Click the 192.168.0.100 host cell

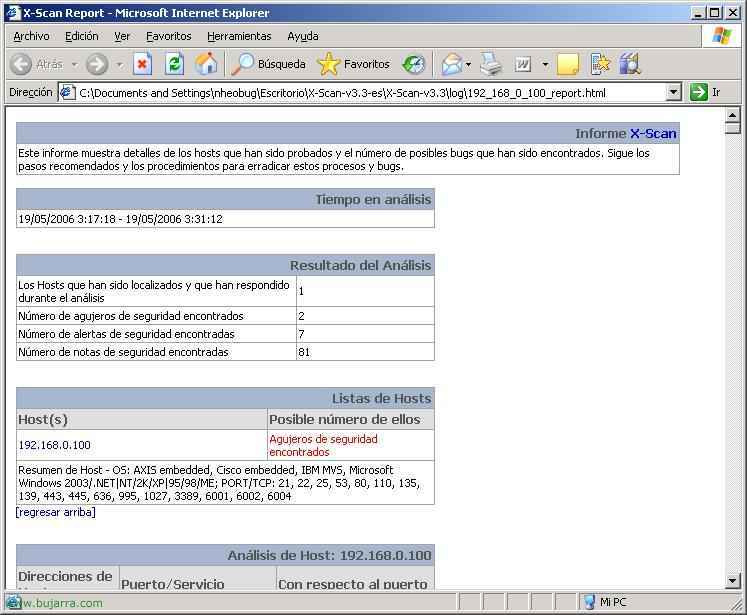(142, 445)
